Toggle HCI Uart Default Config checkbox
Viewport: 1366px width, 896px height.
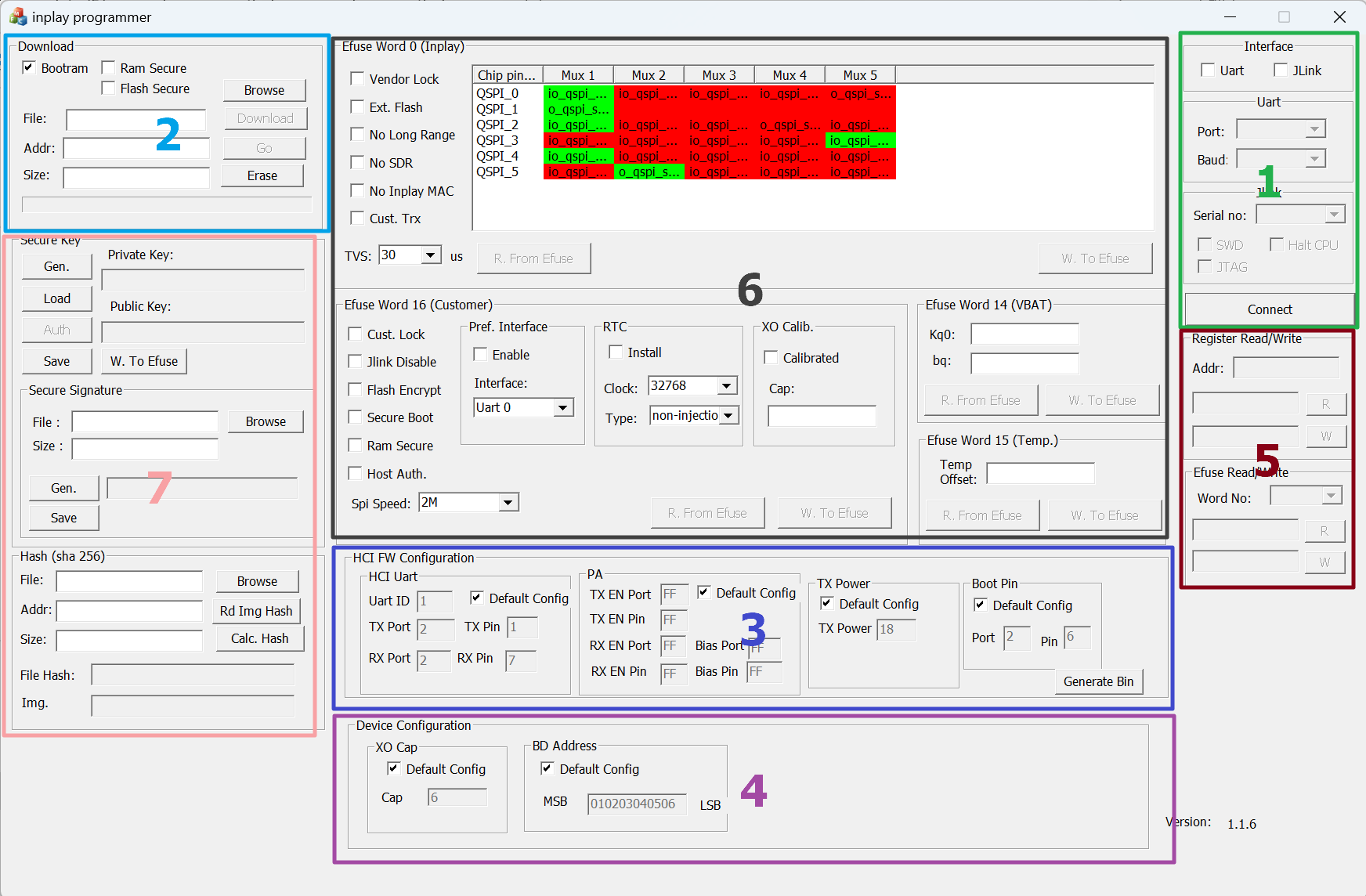click(x=476, y=598)
